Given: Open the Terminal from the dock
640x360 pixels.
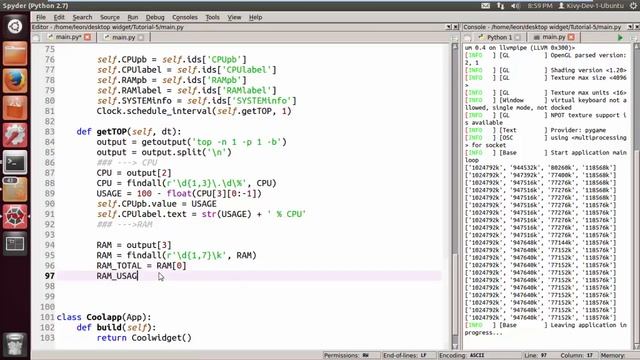Looking at the screenshot, I should (15, 162).
